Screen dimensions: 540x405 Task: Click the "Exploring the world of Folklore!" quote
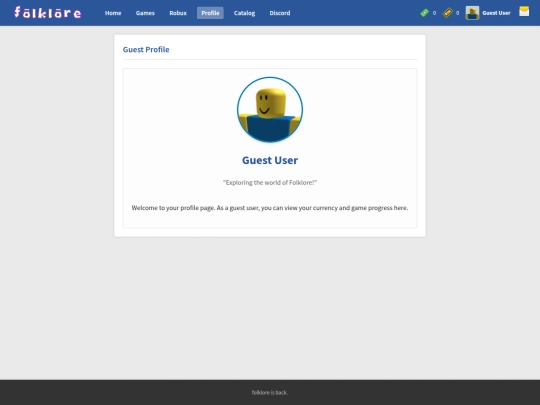tap(270, 183)
